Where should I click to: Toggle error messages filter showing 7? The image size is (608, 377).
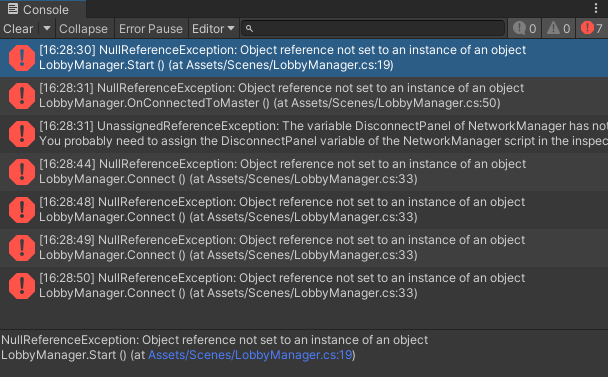[592, 28]
